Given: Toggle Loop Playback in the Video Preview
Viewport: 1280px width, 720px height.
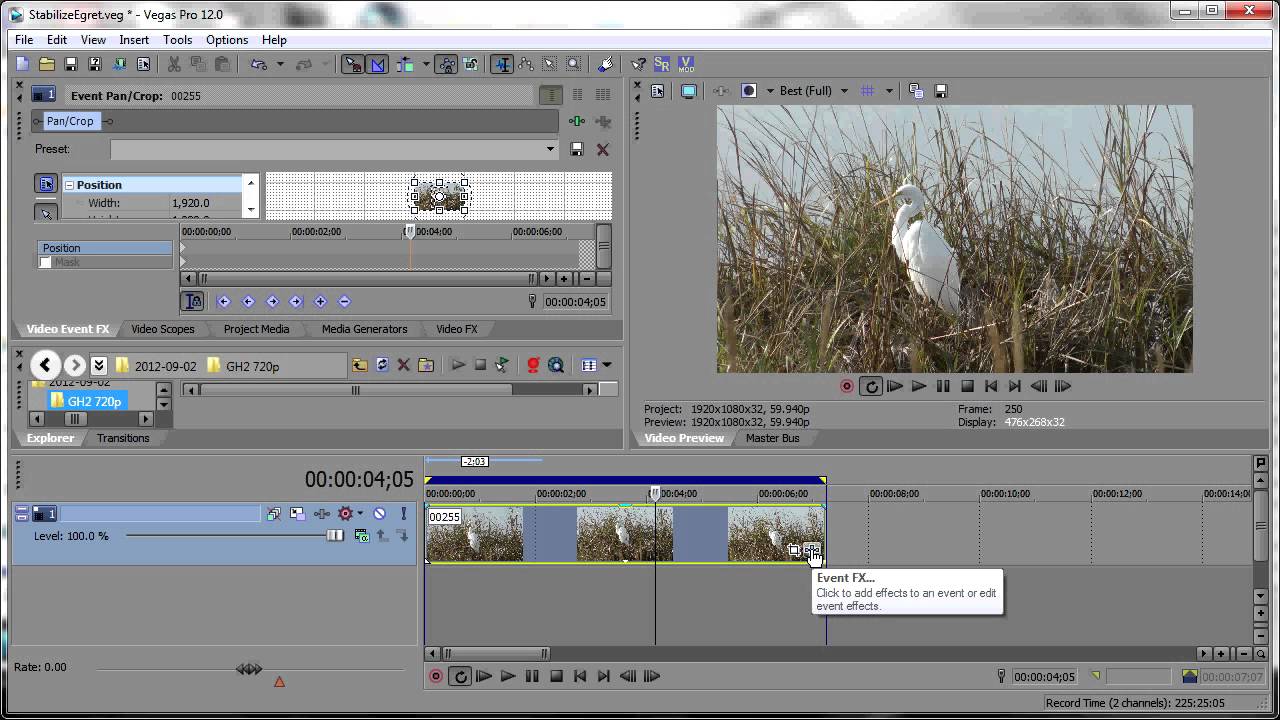Looking at the screenshot, I should tap(871, 386).
